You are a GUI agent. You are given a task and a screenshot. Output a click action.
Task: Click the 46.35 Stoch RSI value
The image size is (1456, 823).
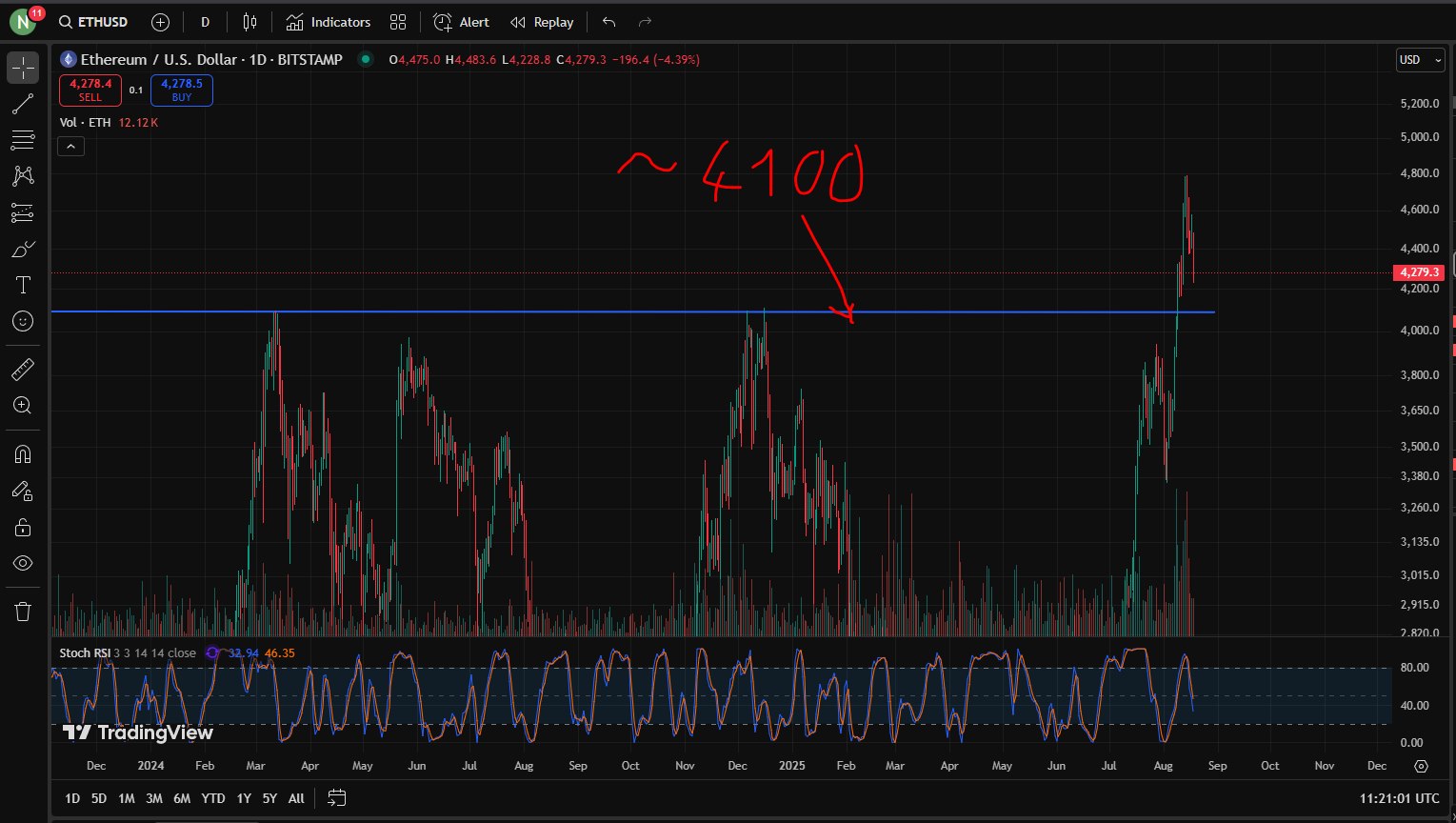[280, 652]
